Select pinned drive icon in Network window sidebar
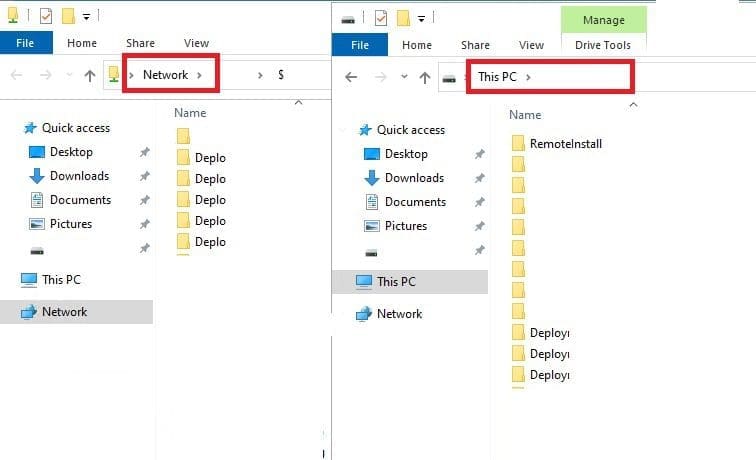 pos(37,251)
